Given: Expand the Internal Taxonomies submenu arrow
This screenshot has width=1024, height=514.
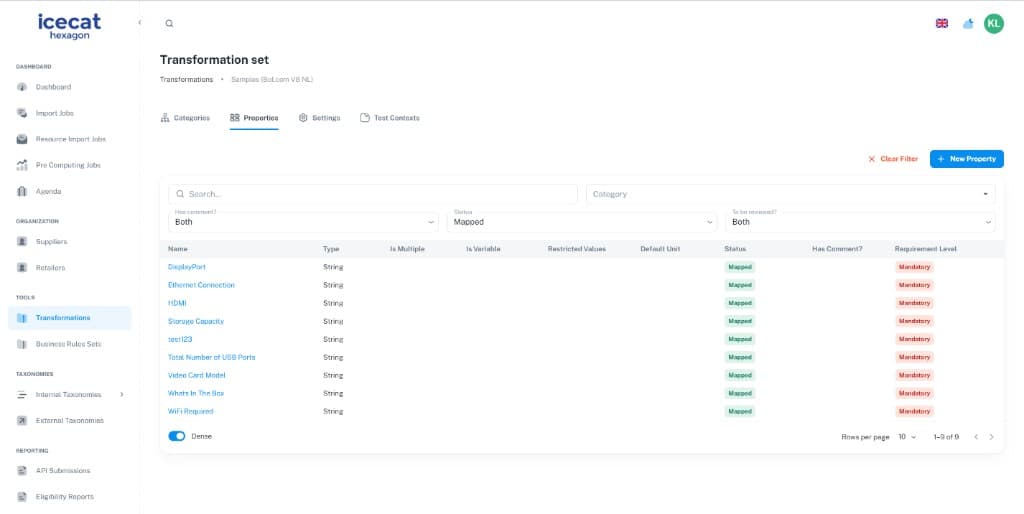Looking at the screenshot, I should pos(121,394).
